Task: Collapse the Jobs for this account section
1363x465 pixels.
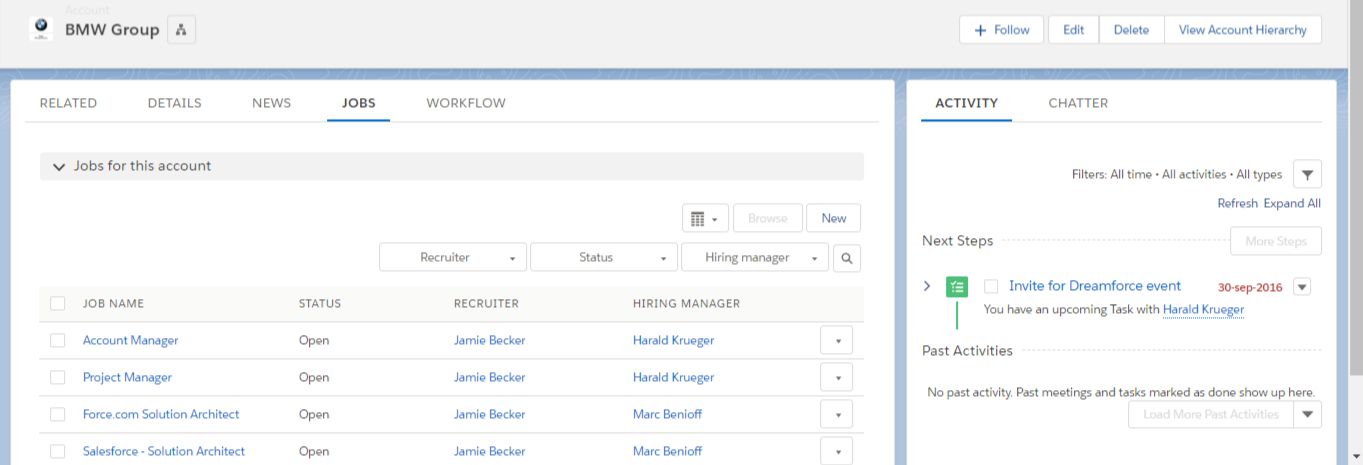Action: tap(59, 166)
